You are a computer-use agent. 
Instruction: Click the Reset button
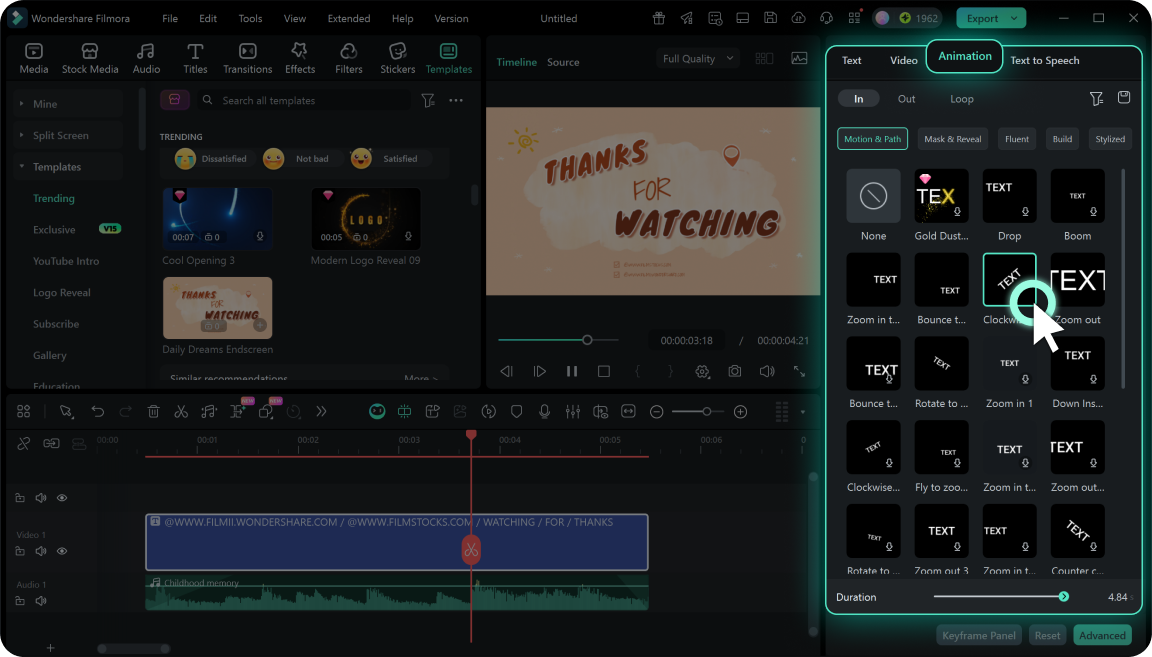point(1047,635)
